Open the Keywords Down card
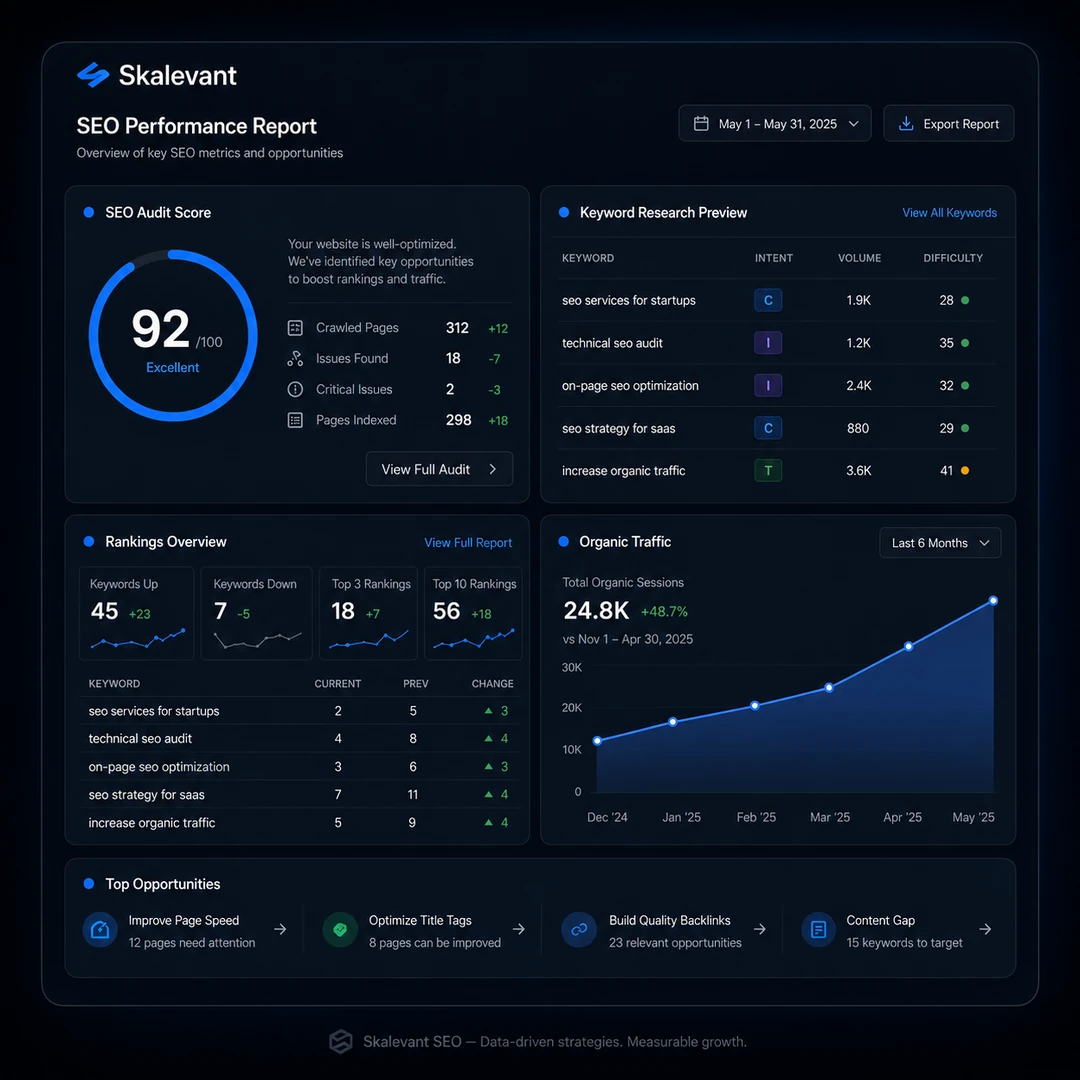This screenshot has width=1080, height=1080. [x=256, y=614]
